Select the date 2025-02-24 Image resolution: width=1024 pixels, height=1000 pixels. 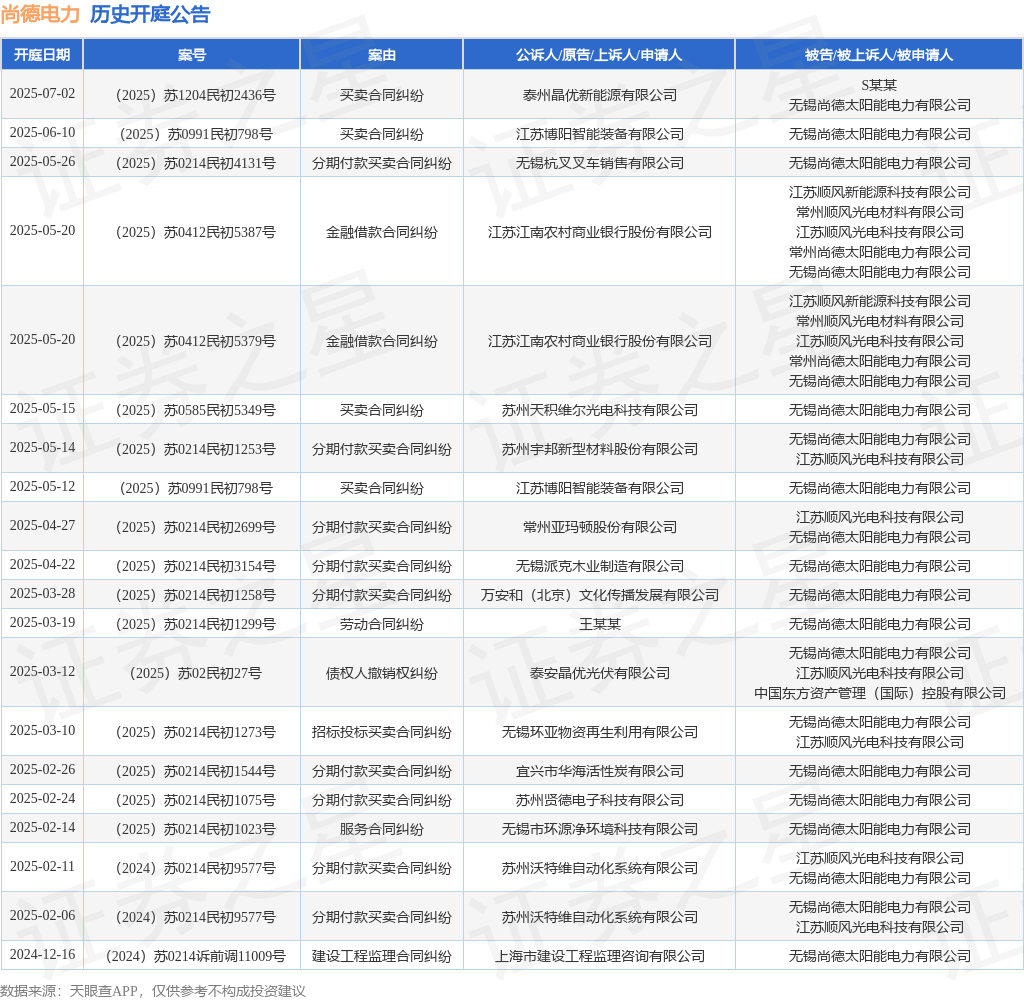pyautogui.click(x=42, y=798)
